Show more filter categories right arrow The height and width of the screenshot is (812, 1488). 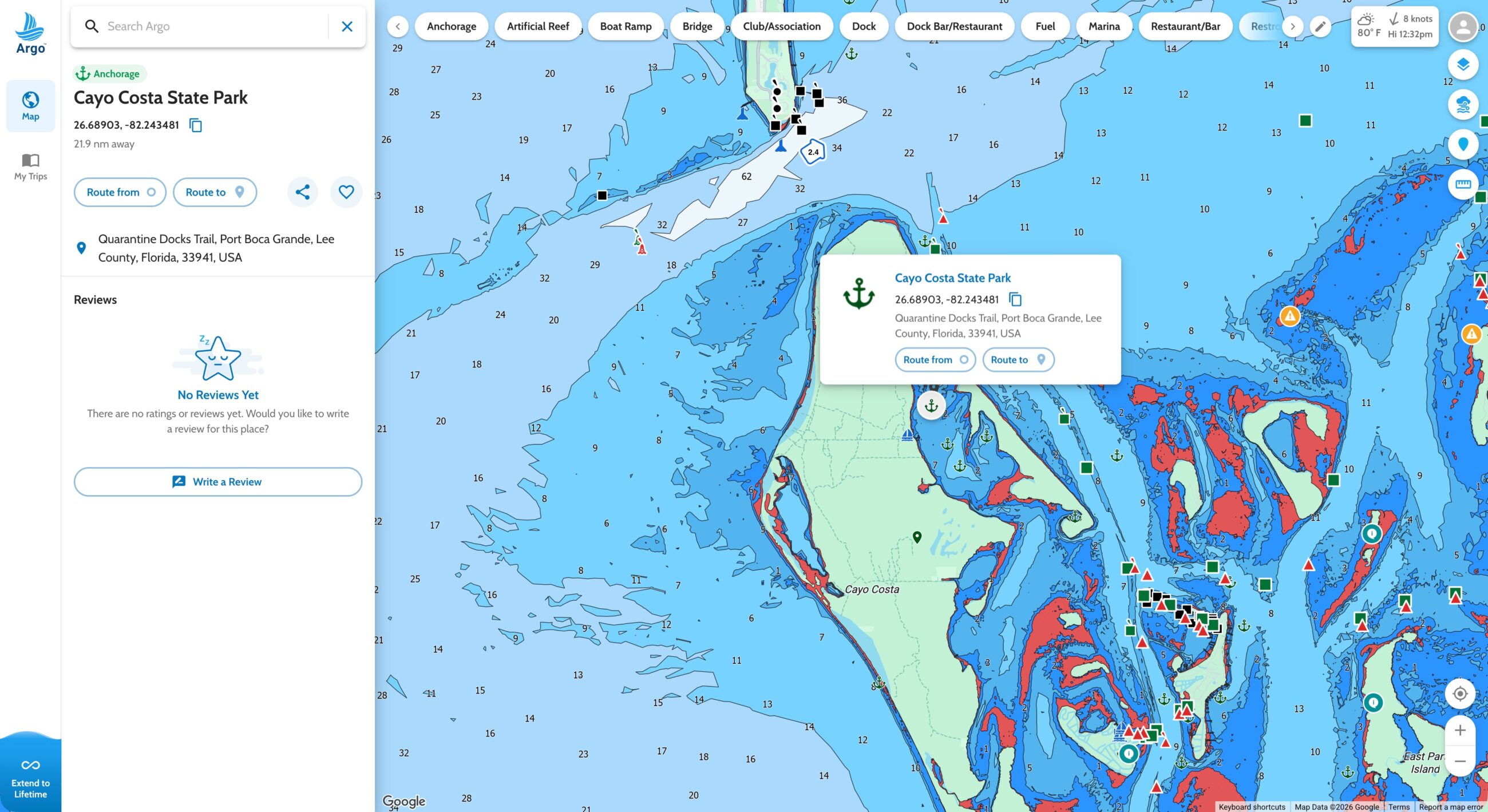coord(1293,26)
